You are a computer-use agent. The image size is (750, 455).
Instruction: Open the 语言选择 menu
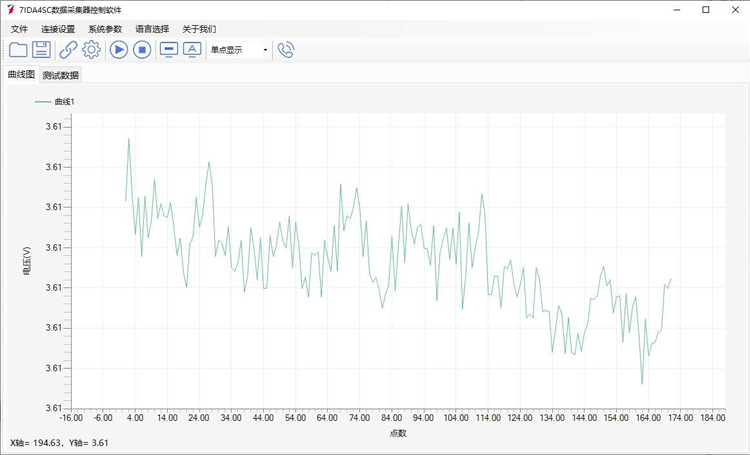coord(152,29)
